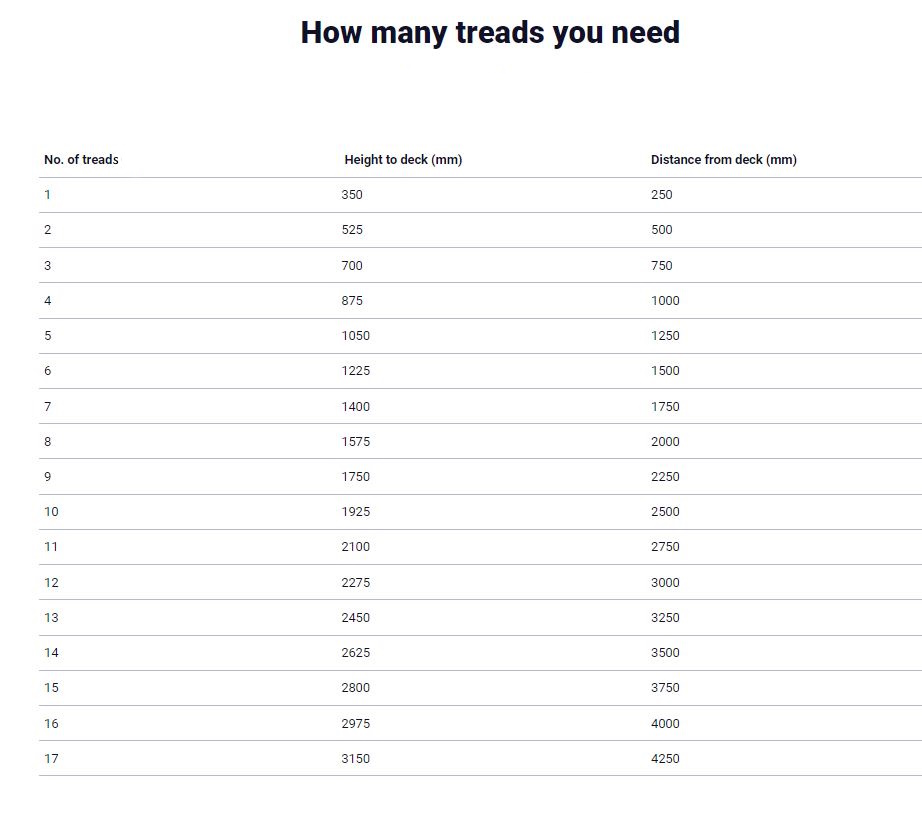922x813 pixels.
Task: Click the 500 distance cell
Action: click(662, 230)
